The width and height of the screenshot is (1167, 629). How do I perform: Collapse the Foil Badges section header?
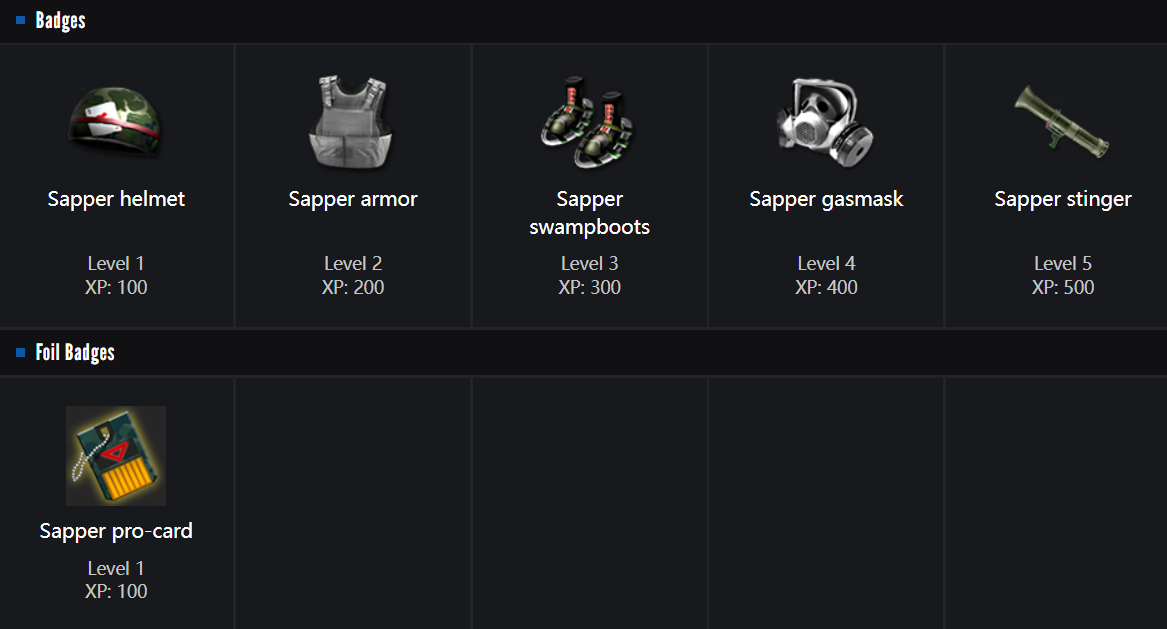[75, 352]
